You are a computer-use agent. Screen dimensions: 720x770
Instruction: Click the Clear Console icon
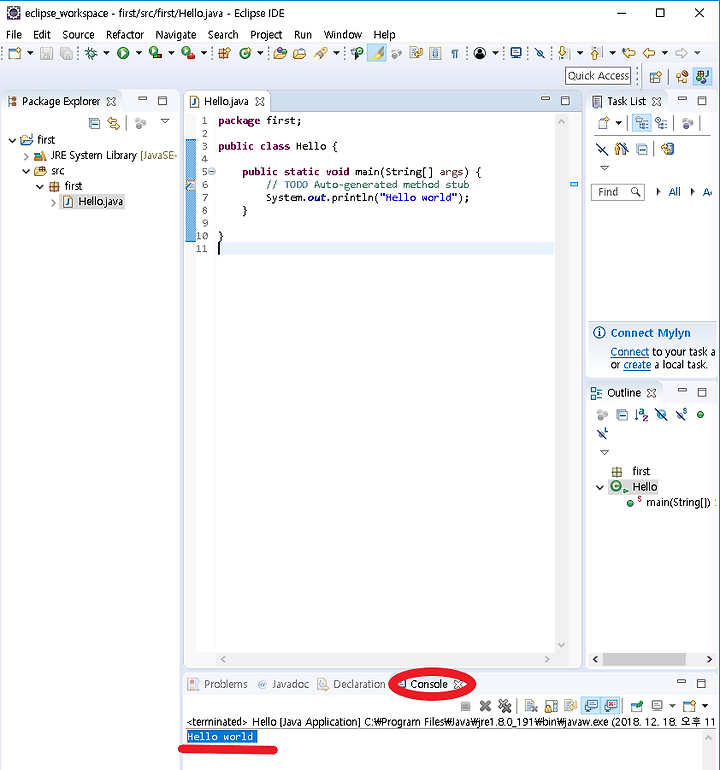[531, 706]
